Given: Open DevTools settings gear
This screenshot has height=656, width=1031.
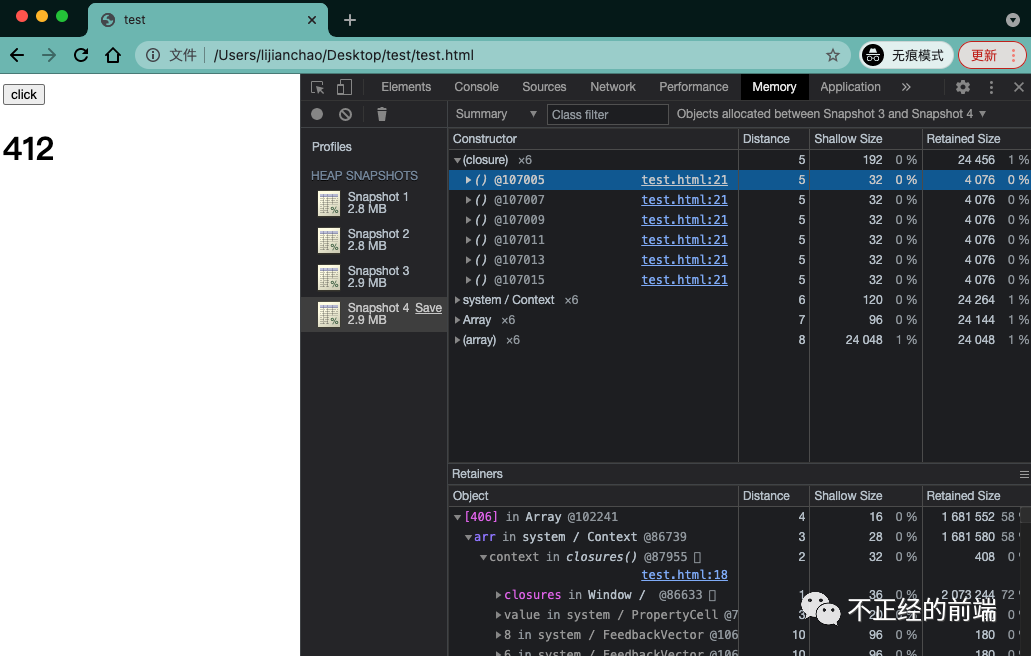Looking at the screenshot, I should 963,87.
